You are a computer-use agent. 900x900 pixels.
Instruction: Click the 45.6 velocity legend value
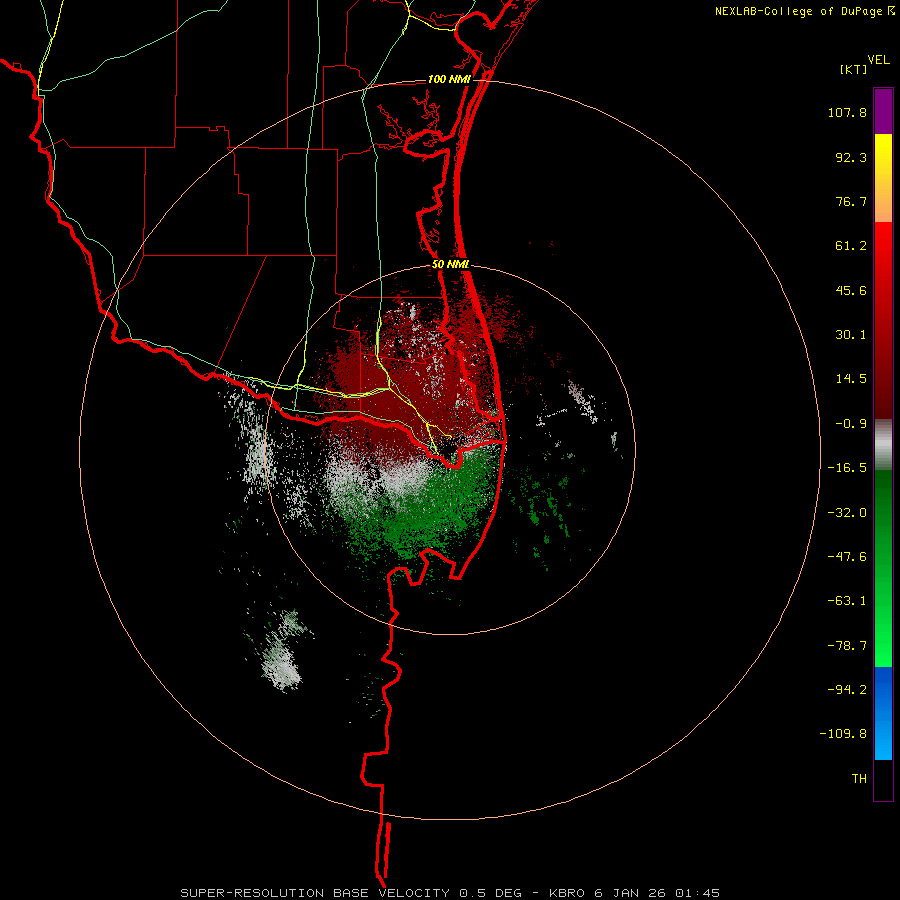[x=851, y=290]
